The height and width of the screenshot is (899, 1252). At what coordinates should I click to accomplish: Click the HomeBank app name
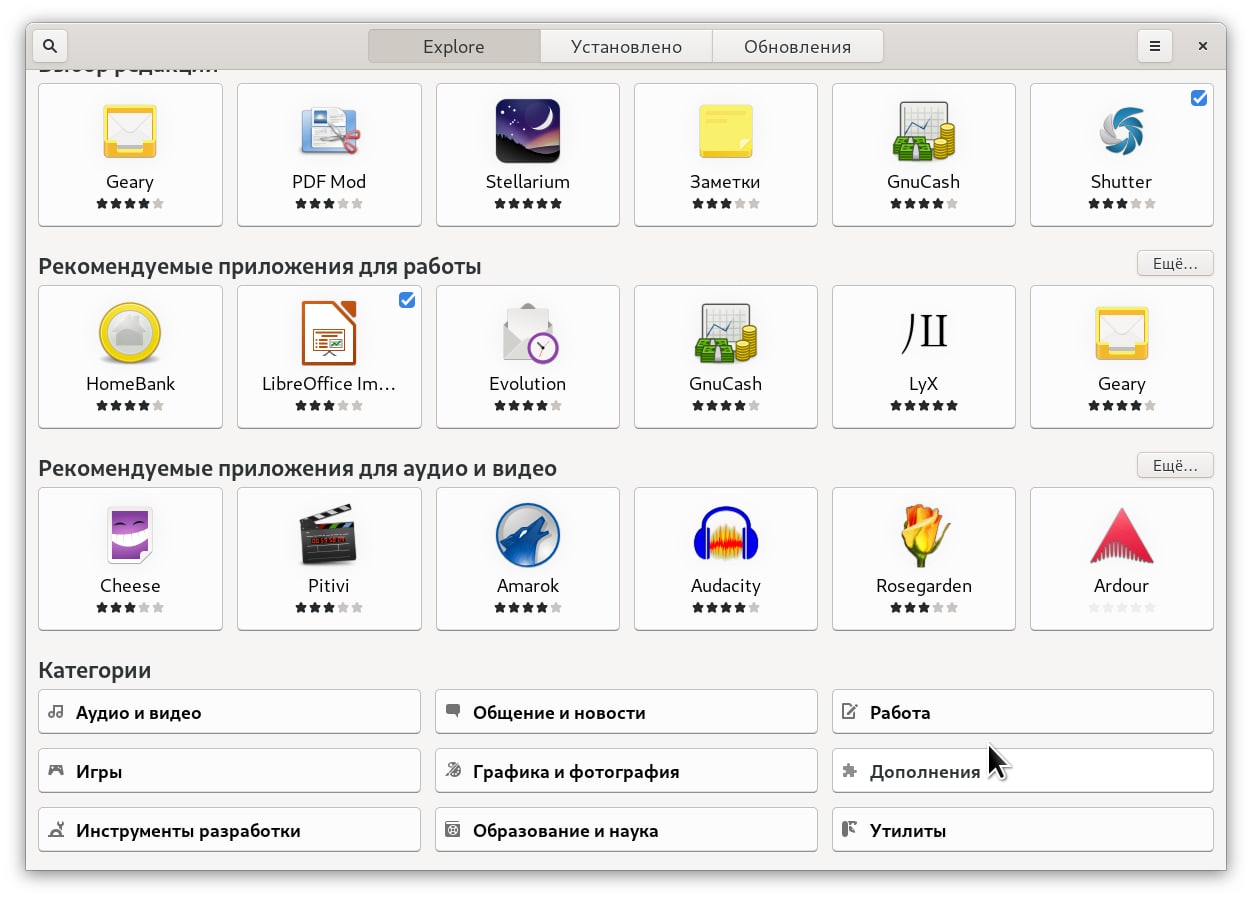[x=130, y=384]
